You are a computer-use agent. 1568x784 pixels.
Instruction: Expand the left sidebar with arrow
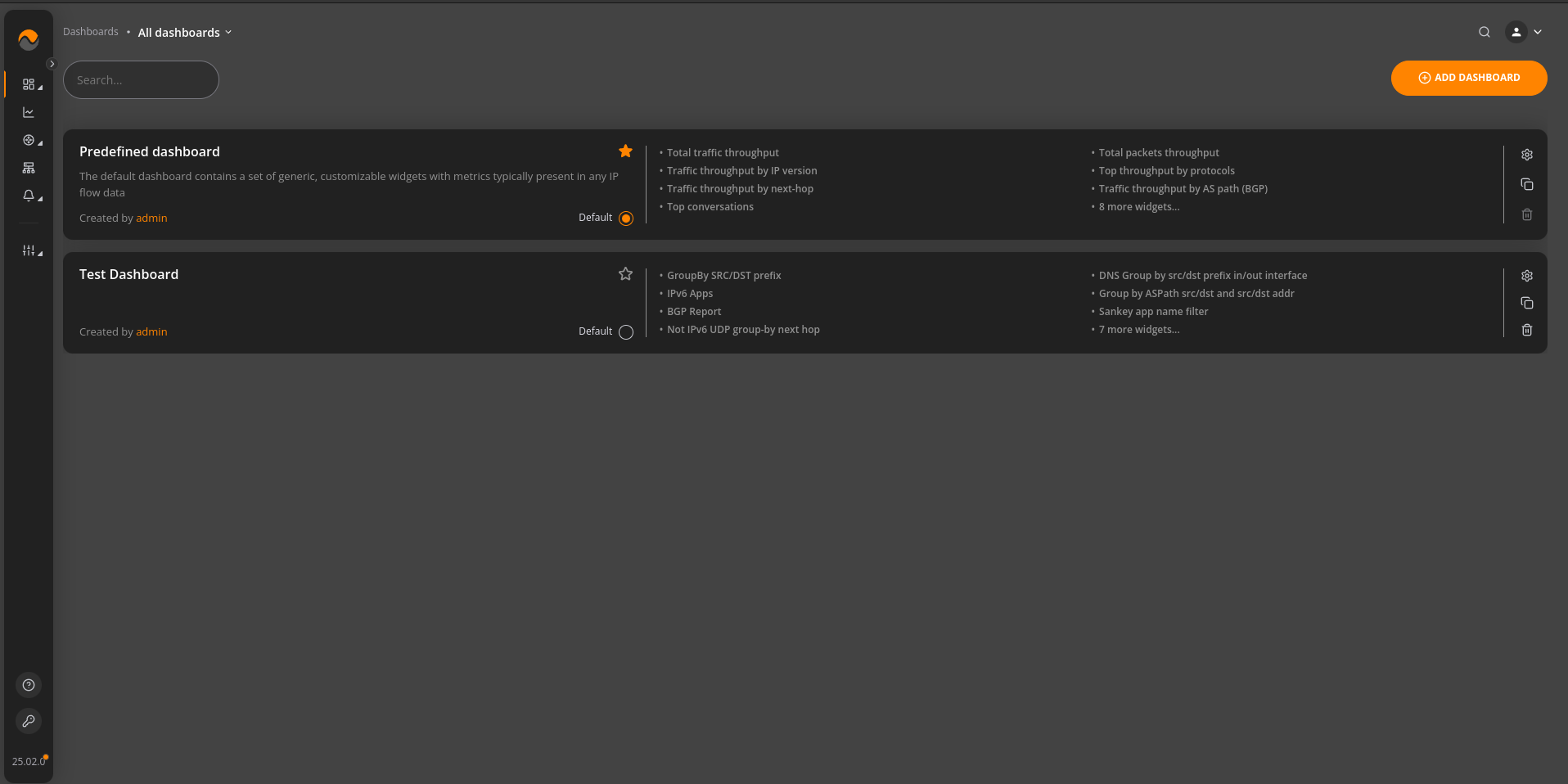(52, 64)
